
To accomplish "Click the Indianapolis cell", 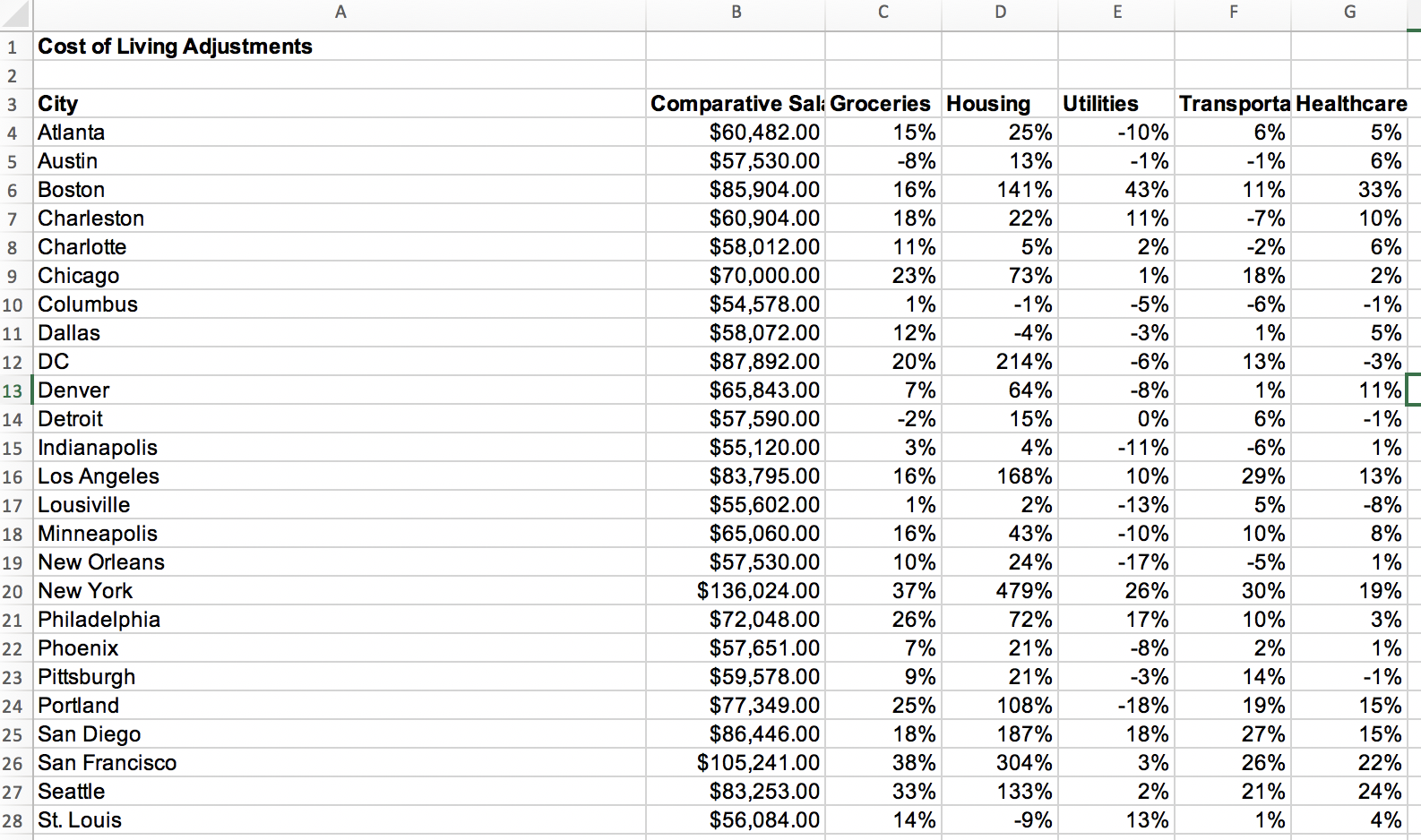I will 340,448.
